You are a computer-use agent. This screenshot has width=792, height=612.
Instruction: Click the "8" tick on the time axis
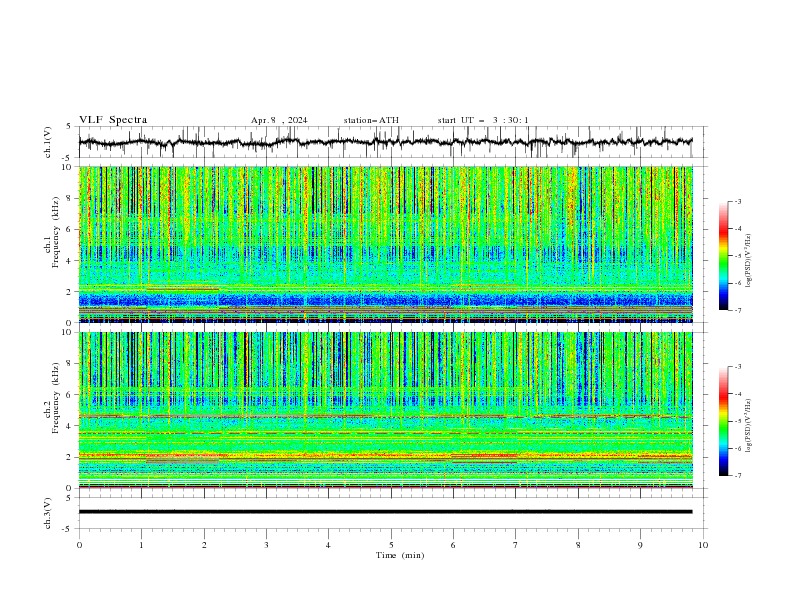pos(578,545)
